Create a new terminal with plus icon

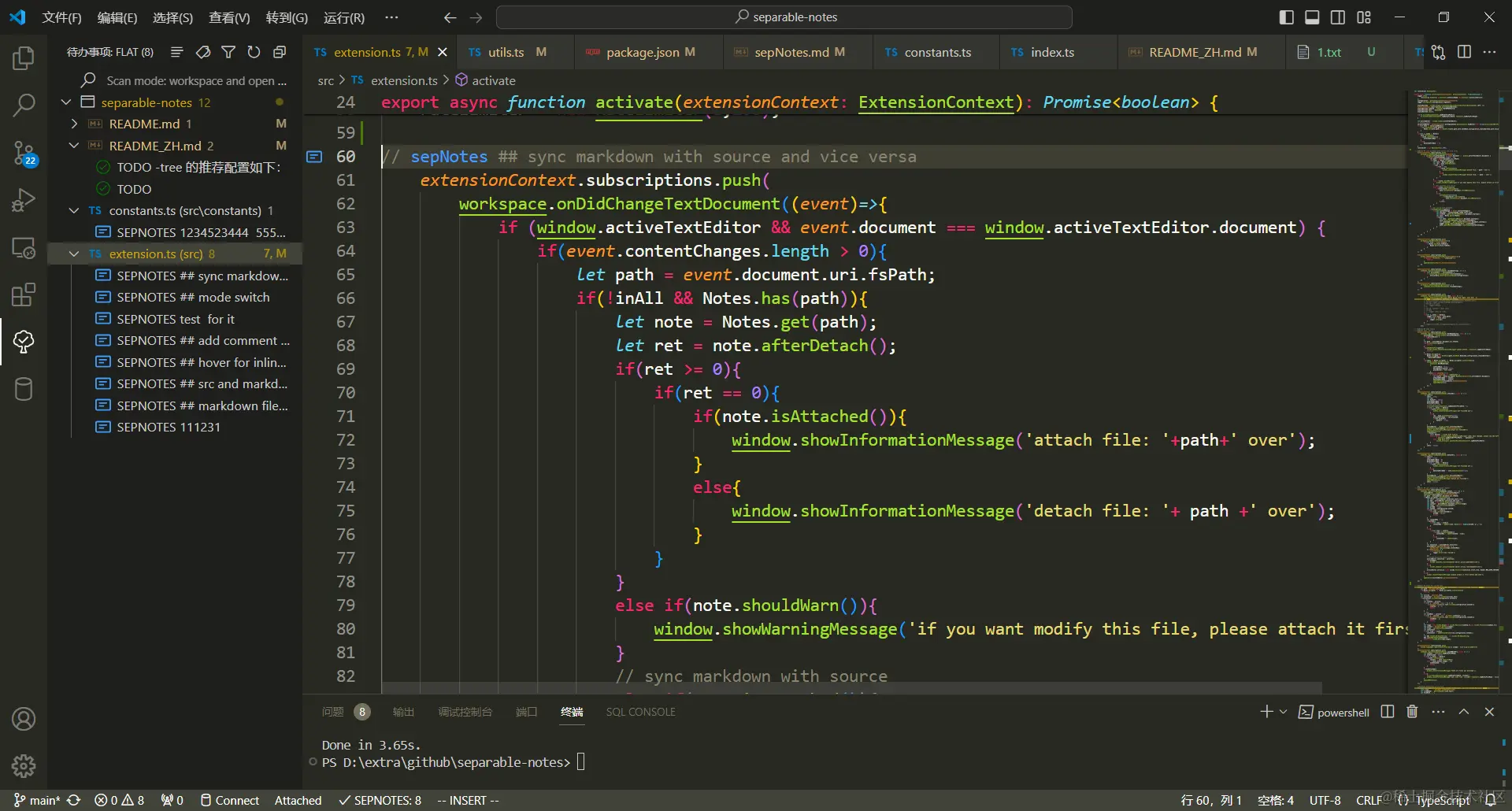point(1266,712)
